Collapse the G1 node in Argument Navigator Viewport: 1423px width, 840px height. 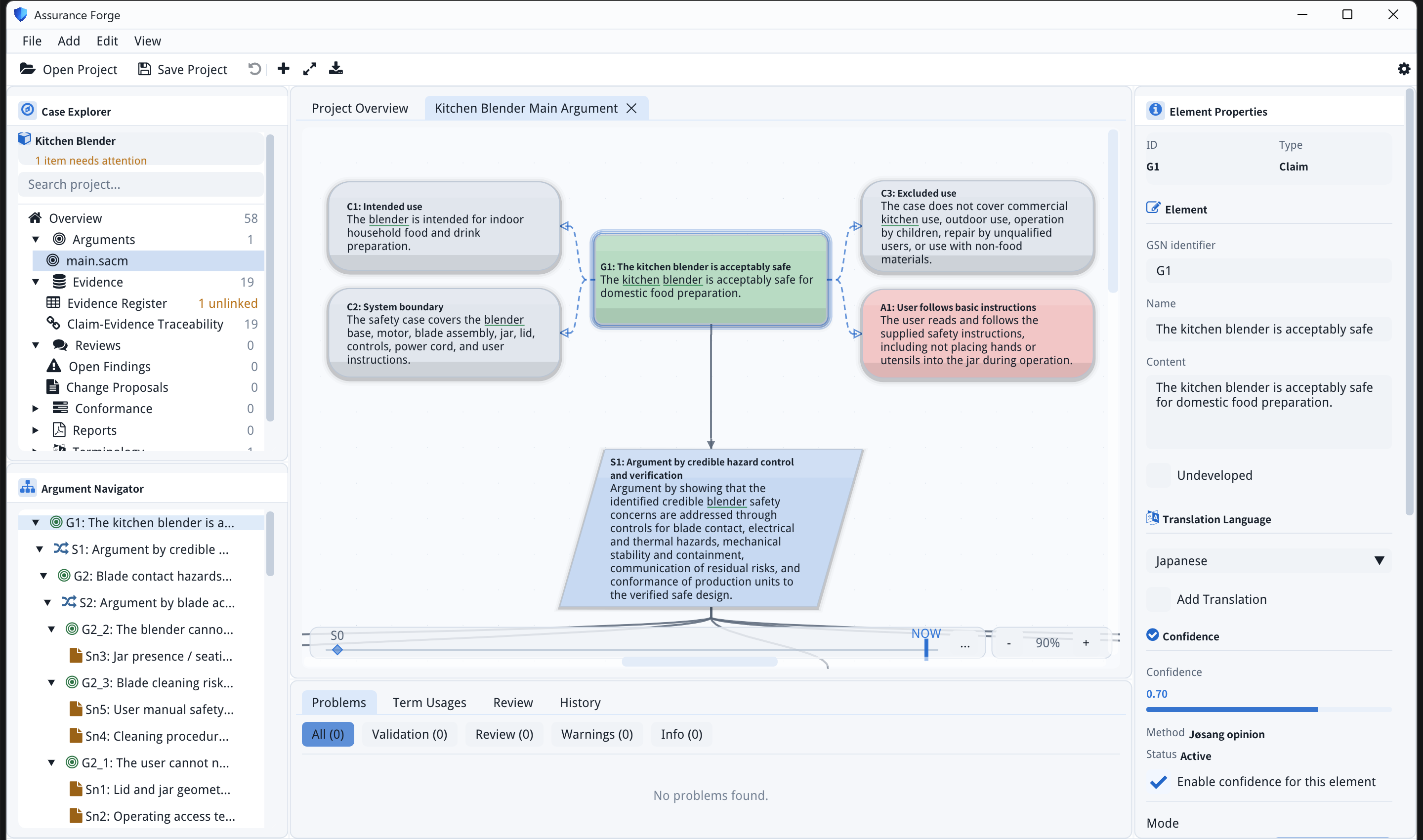[36, 522]
